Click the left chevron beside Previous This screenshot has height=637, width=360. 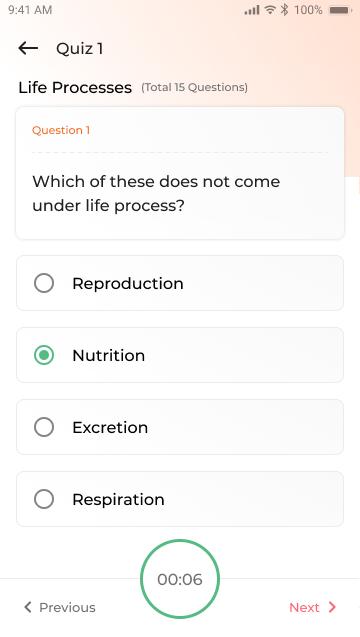coord(28,607)
